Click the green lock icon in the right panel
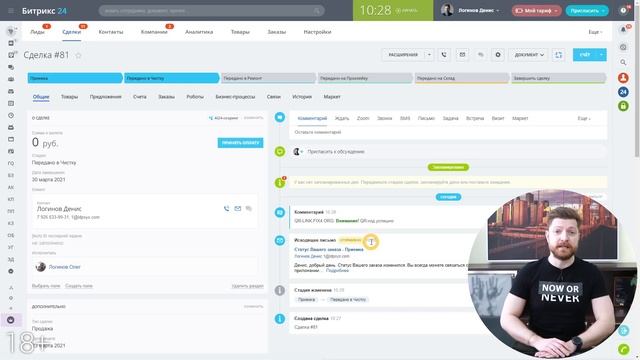The height and width of the screenshot is (360, 640). [x=623, y=106]
